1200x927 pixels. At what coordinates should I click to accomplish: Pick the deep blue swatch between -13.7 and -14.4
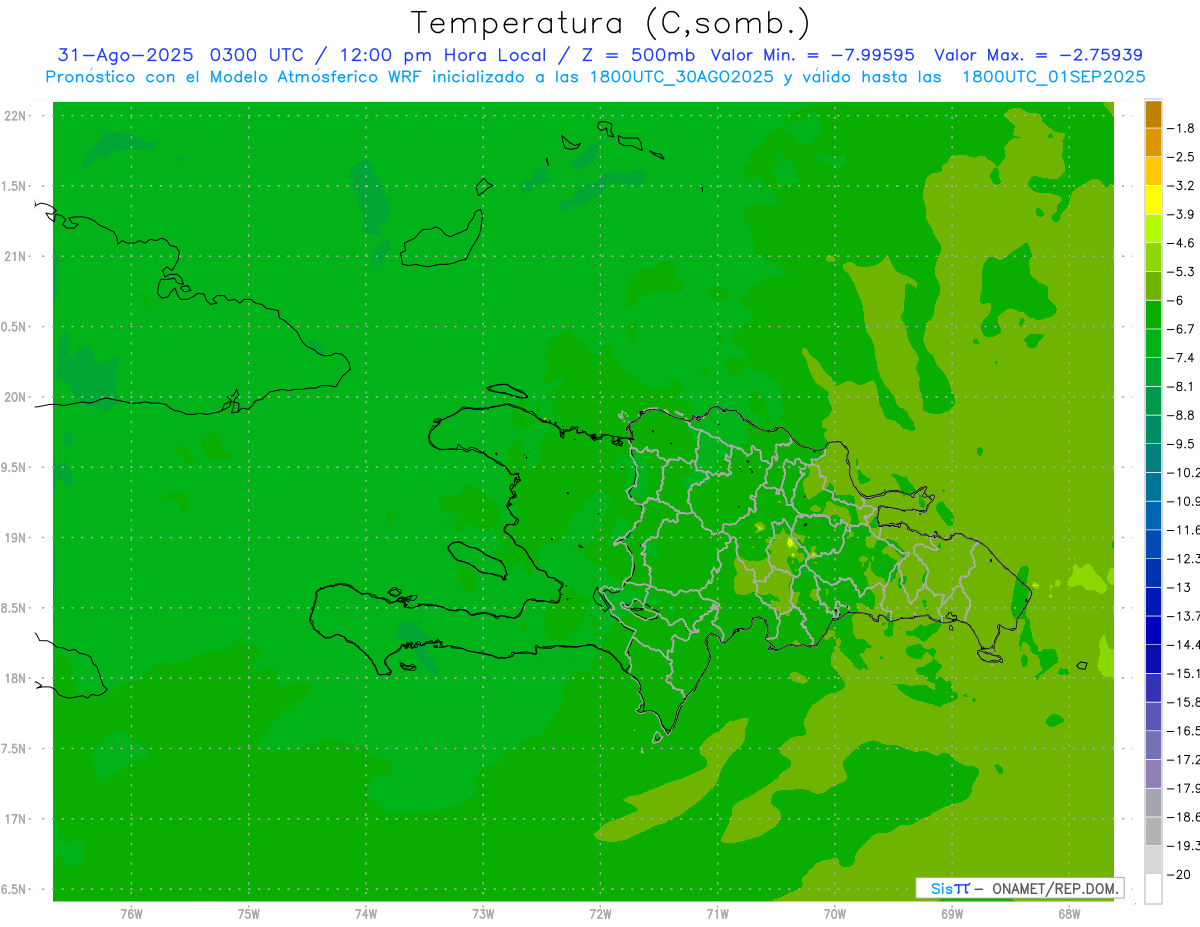click(1153, 630)
